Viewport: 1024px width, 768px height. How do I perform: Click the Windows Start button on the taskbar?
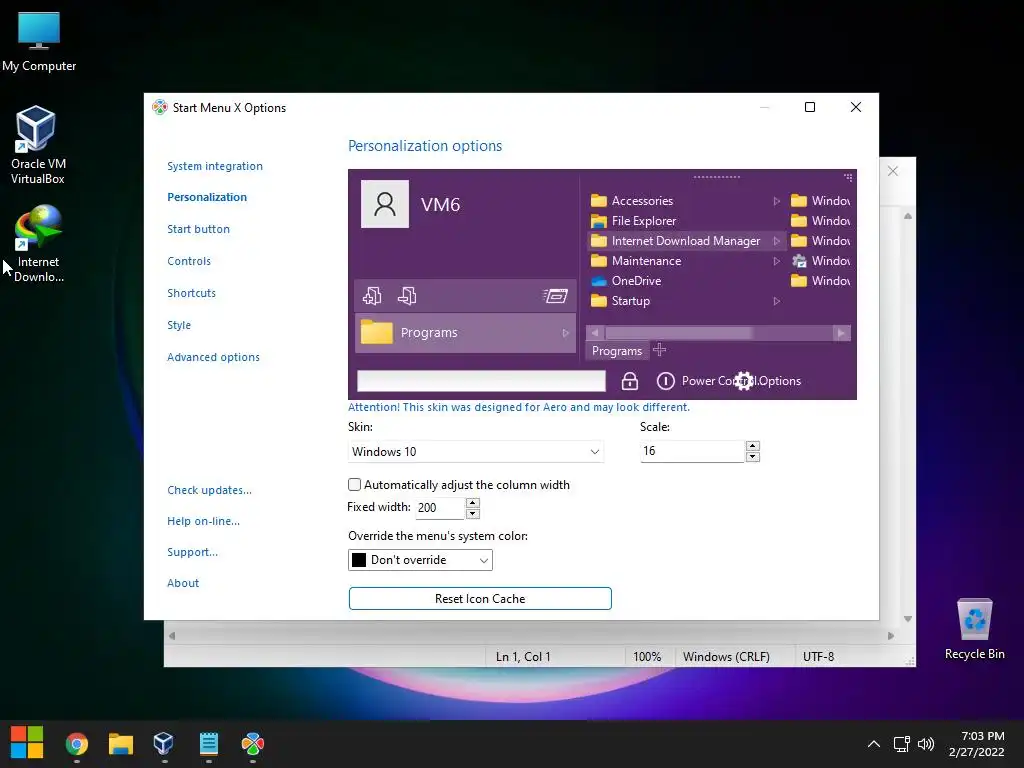pyautogui.click(x=27, y=743)
